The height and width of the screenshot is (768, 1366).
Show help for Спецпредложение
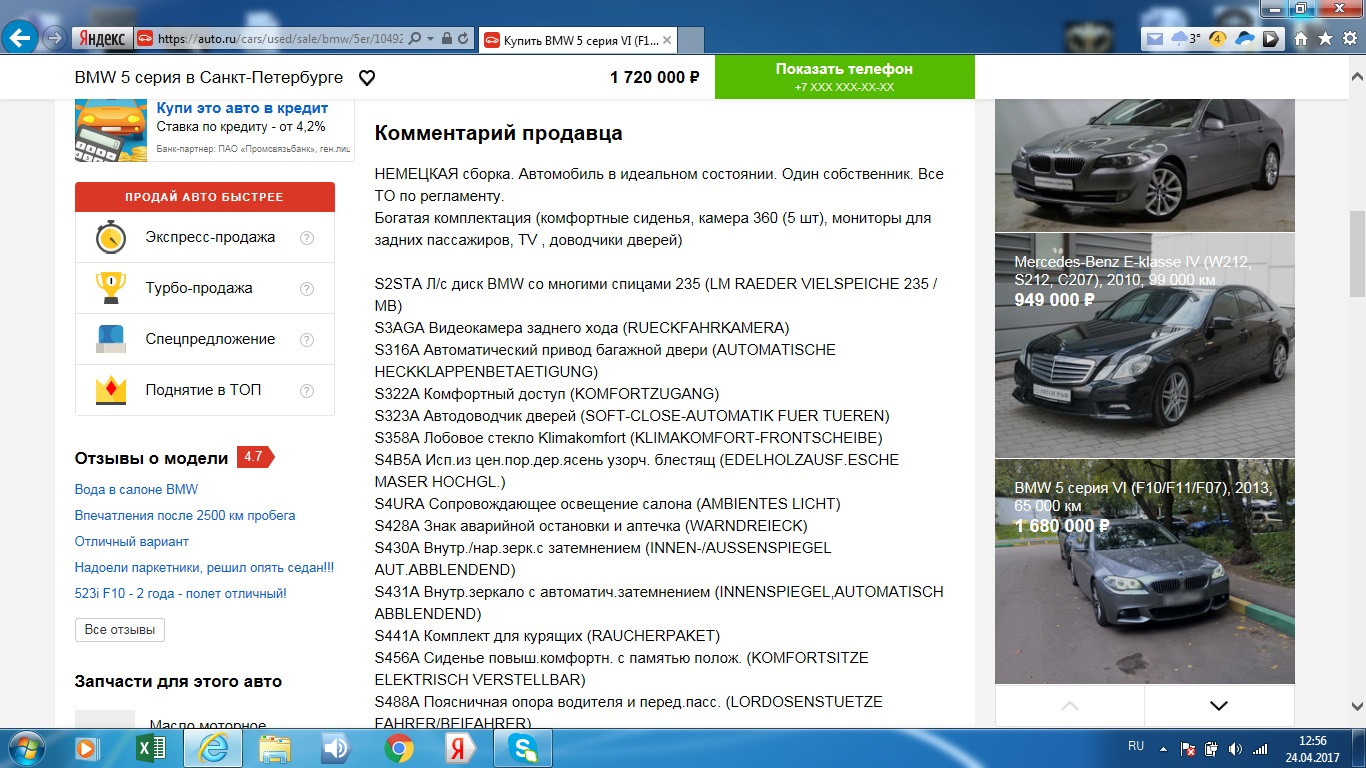point(307,340)
